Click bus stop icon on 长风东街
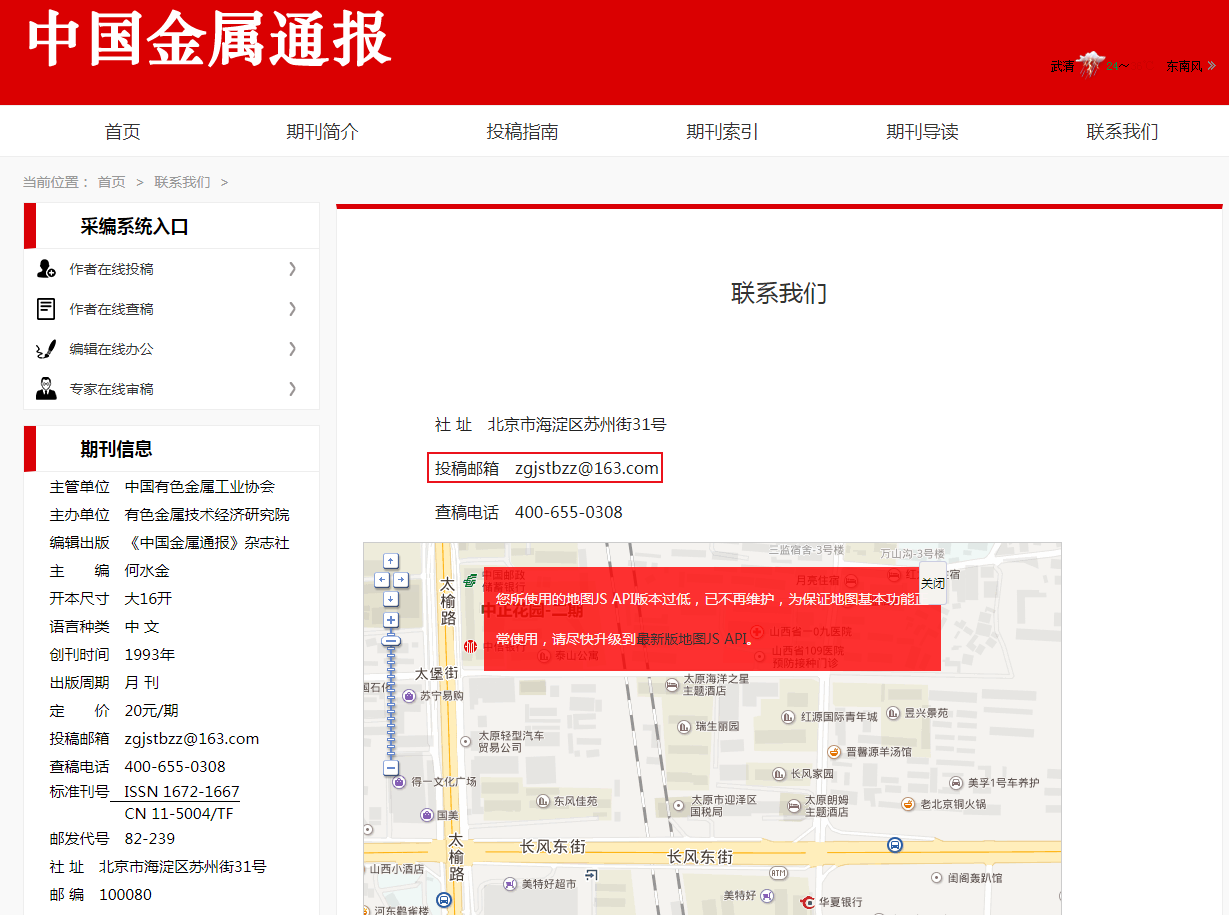This screenshot has height=915, width=1229. coord(895,845)
